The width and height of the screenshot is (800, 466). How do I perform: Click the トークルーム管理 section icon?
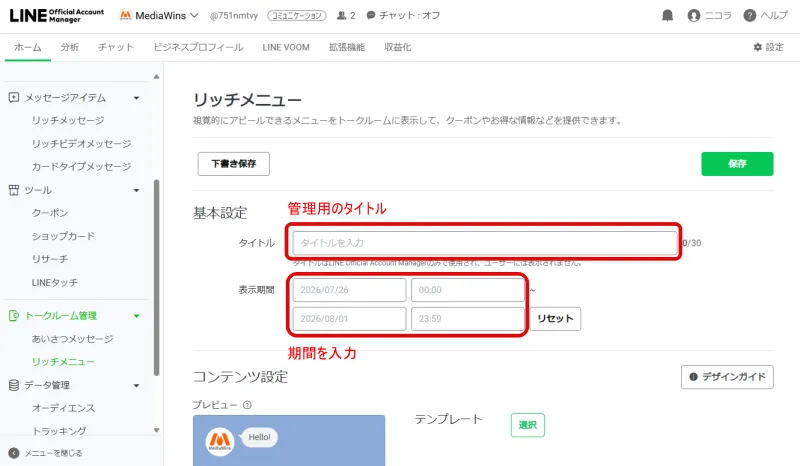click(x=14, y=315)
